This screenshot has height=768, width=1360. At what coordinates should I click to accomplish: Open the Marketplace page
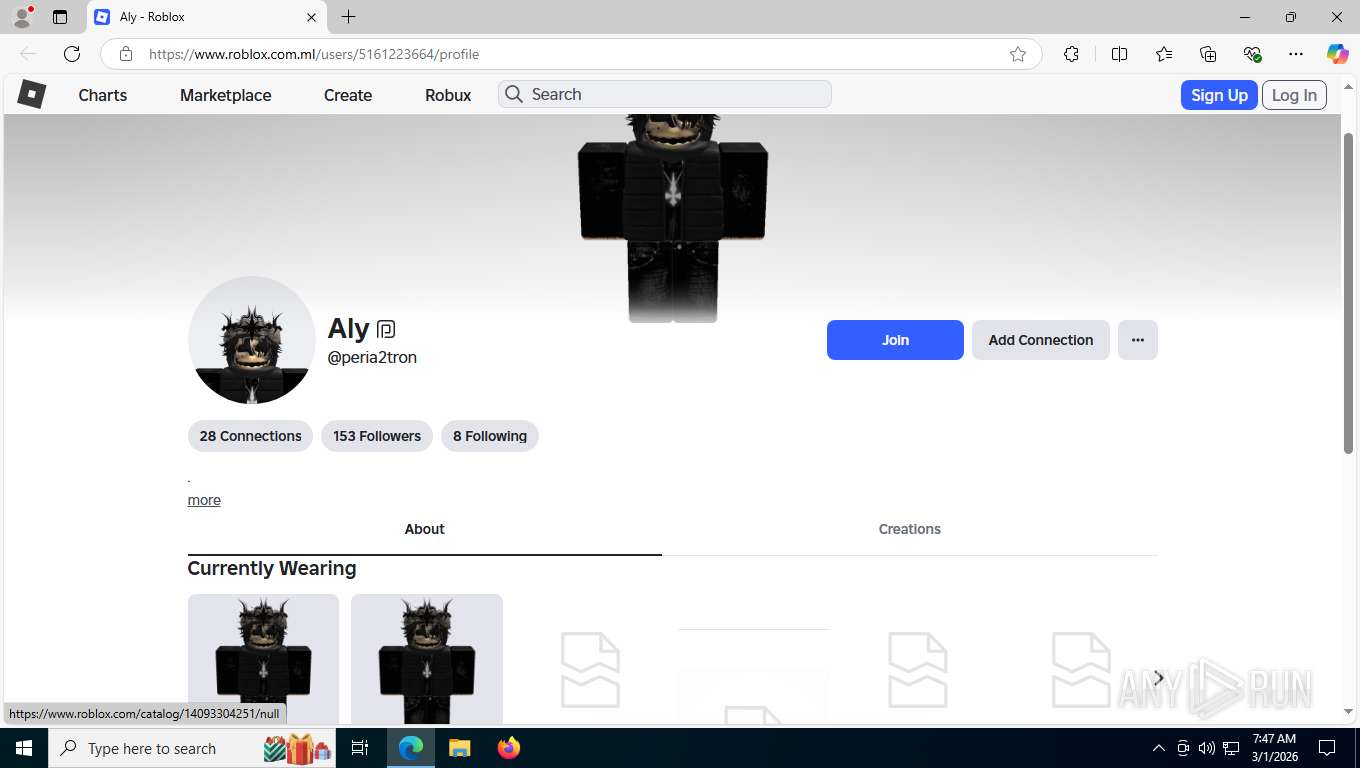coord(226,95)
